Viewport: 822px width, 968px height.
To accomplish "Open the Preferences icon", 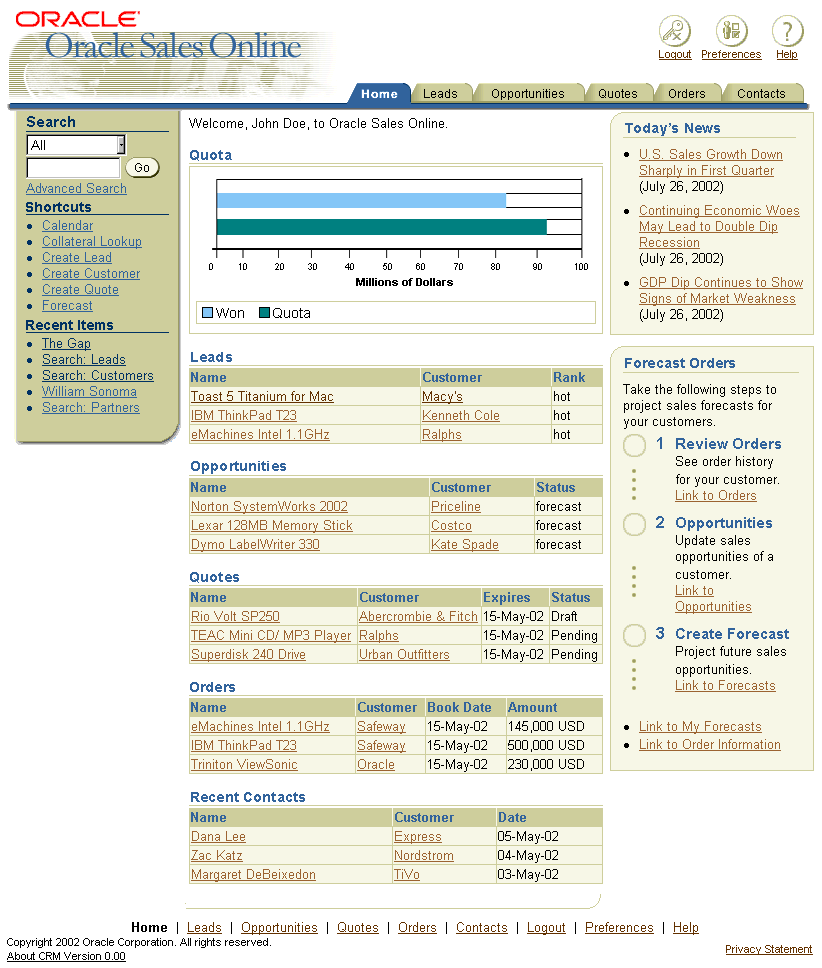I will [x=731, y=31].
